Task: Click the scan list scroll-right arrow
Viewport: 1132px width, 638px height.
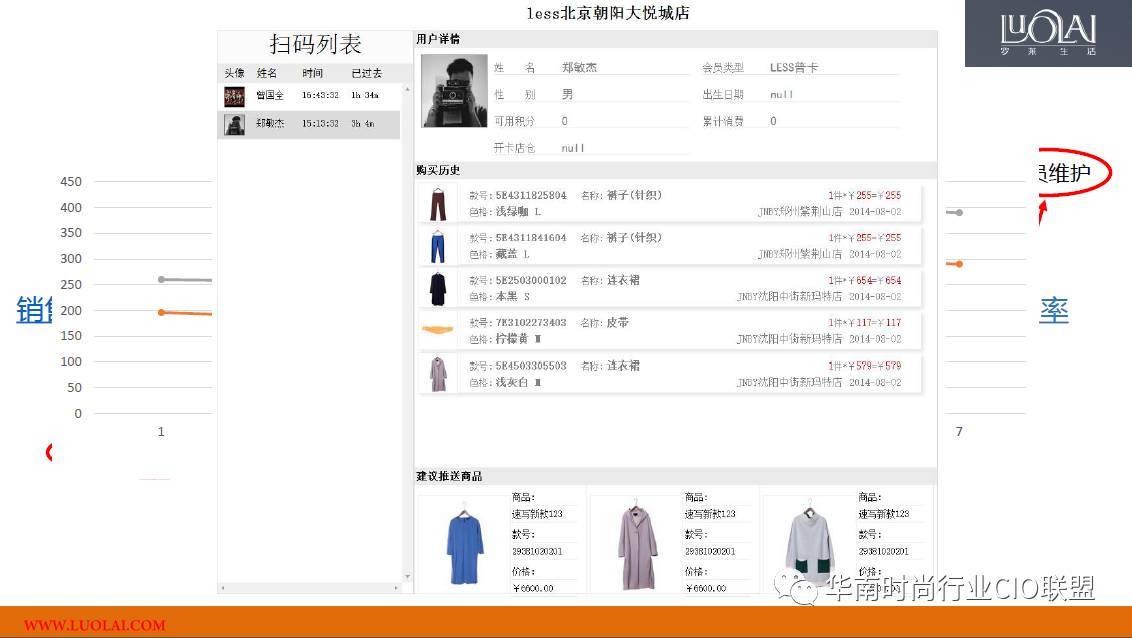Action: (396, 588)
